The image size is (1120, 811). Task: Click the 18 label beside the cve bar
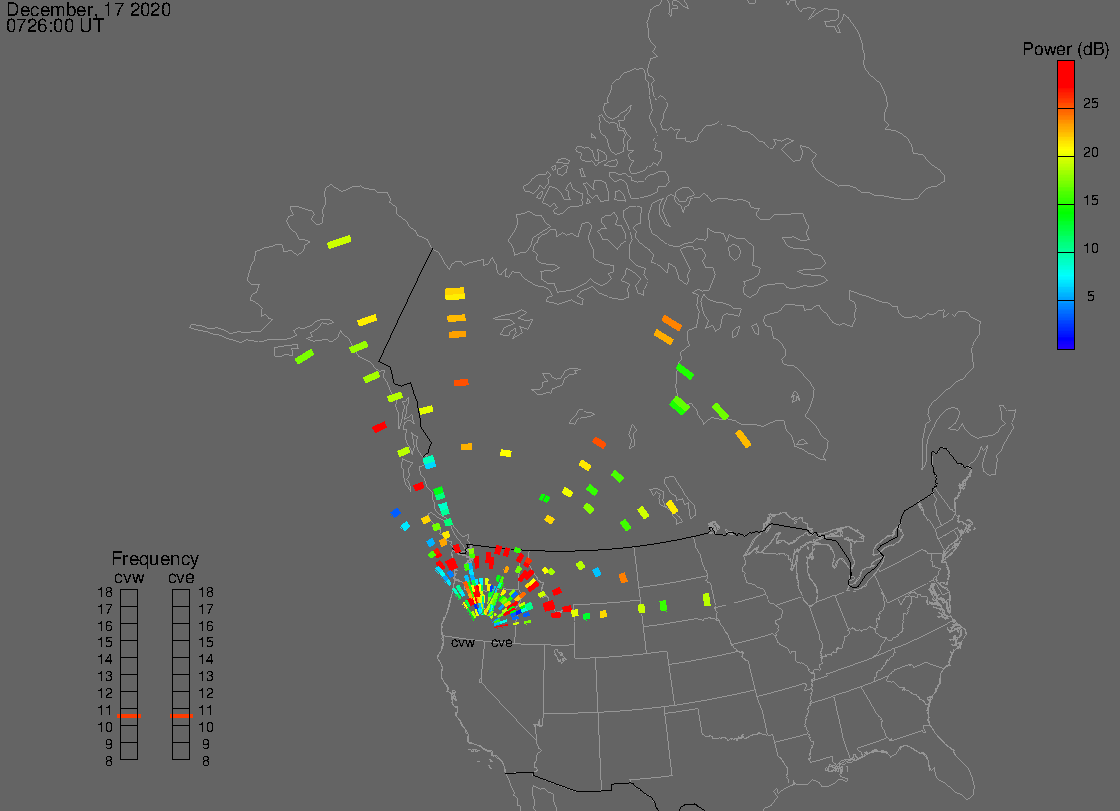[206, 592]
